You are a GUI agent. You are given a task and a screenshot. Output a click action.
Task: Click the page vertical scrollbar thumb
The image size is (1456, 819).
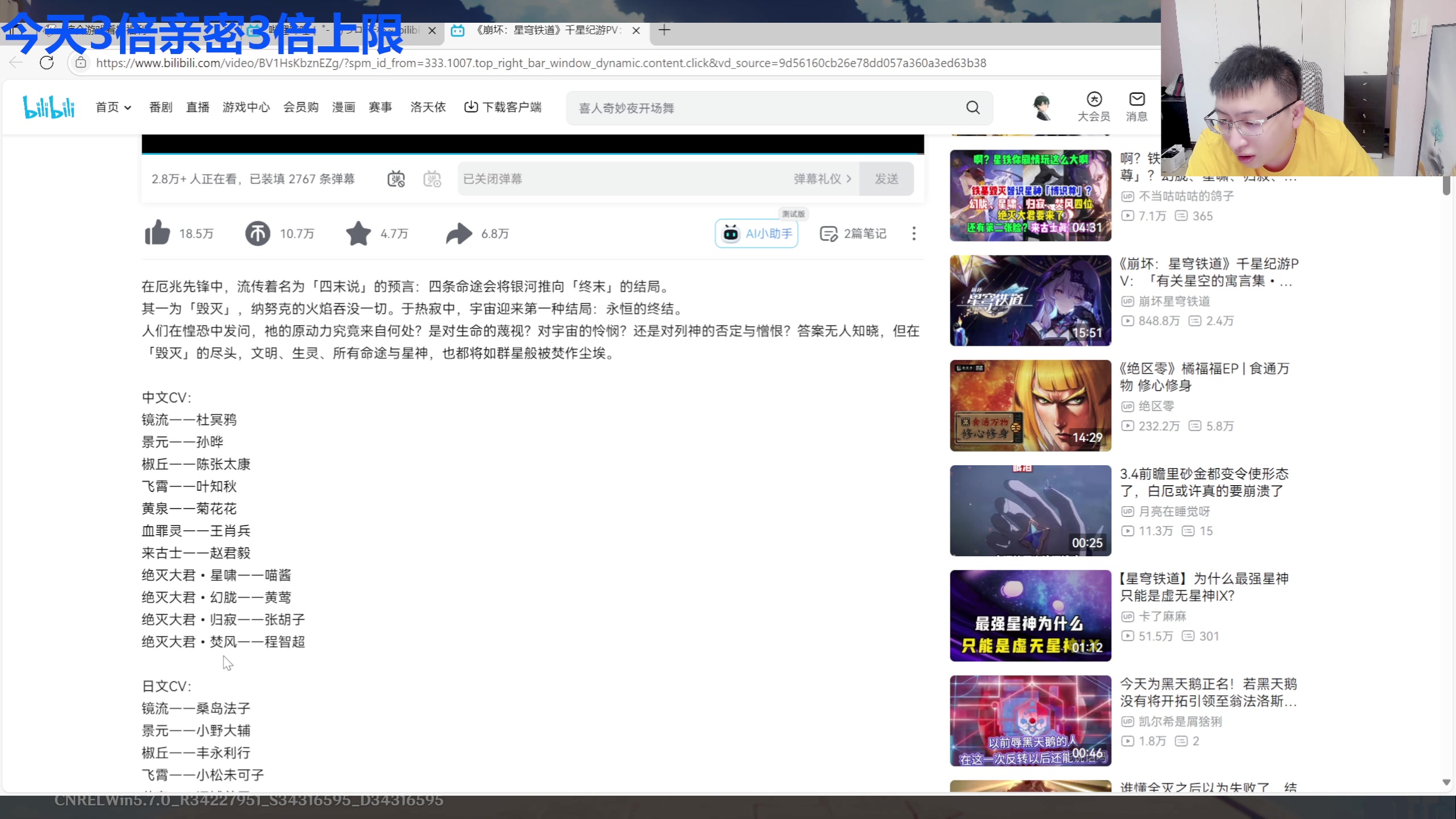[x=1447, y=185]
